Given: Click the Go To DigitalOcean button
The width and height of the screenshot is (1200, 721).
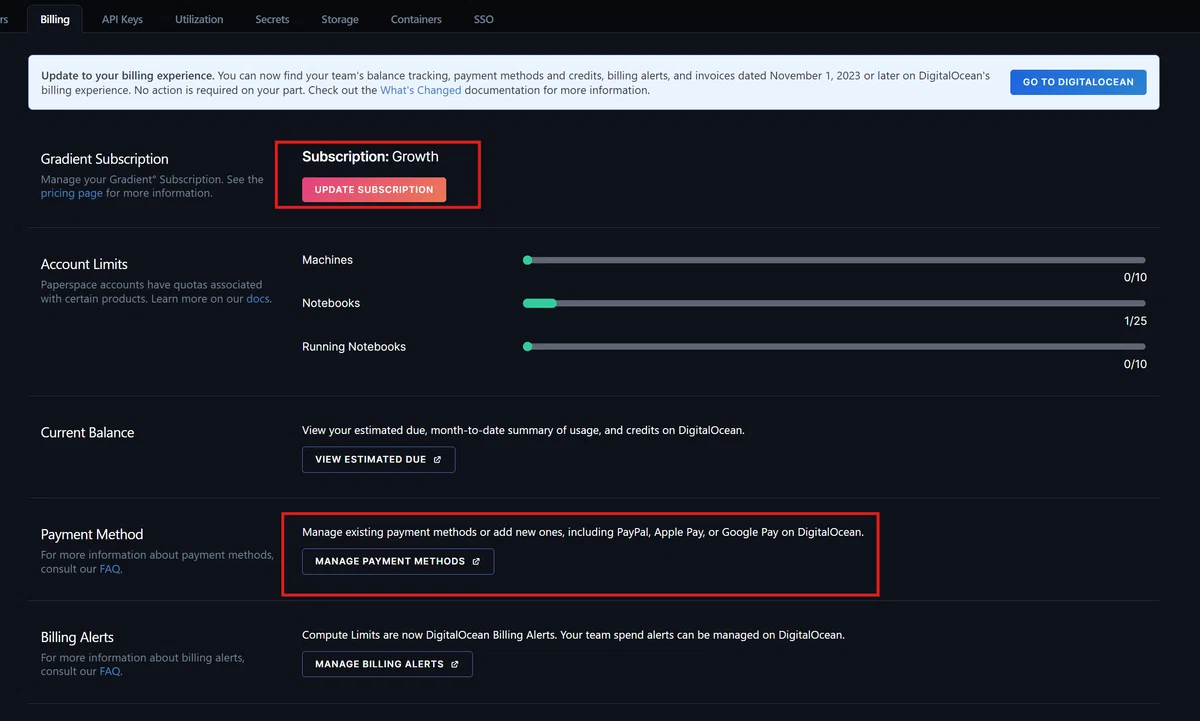Looking at the screenshot, I should pyautogui.click(x=1078, y=82).
